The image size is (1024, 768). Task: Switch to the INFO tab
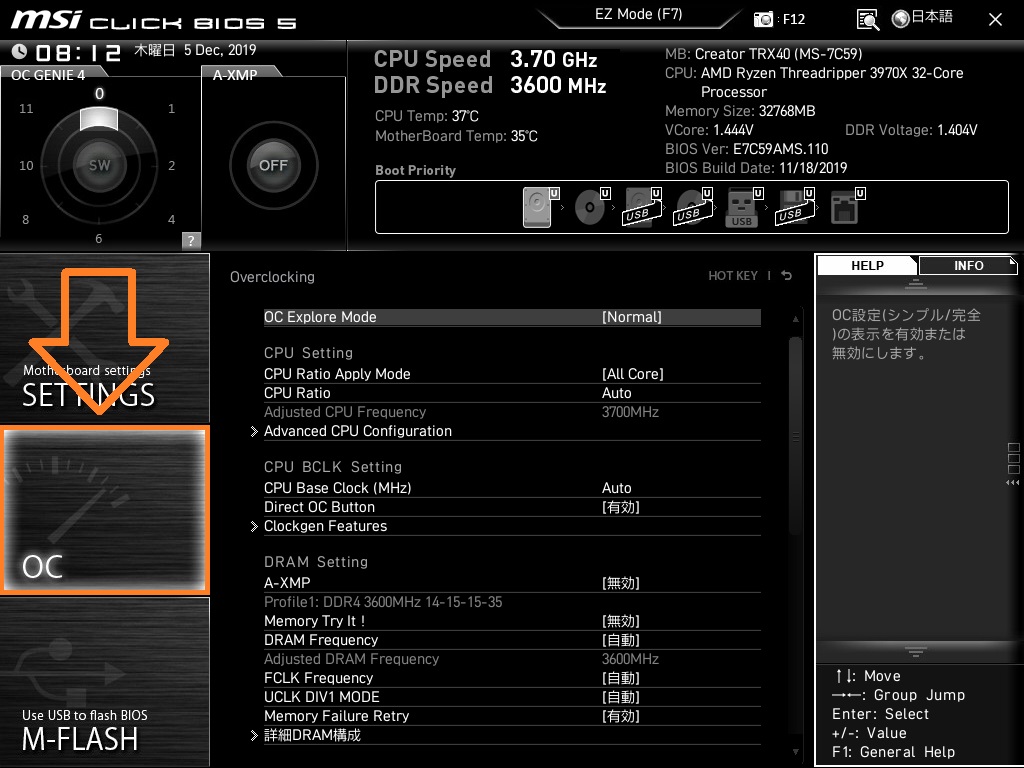pos(968,266)
